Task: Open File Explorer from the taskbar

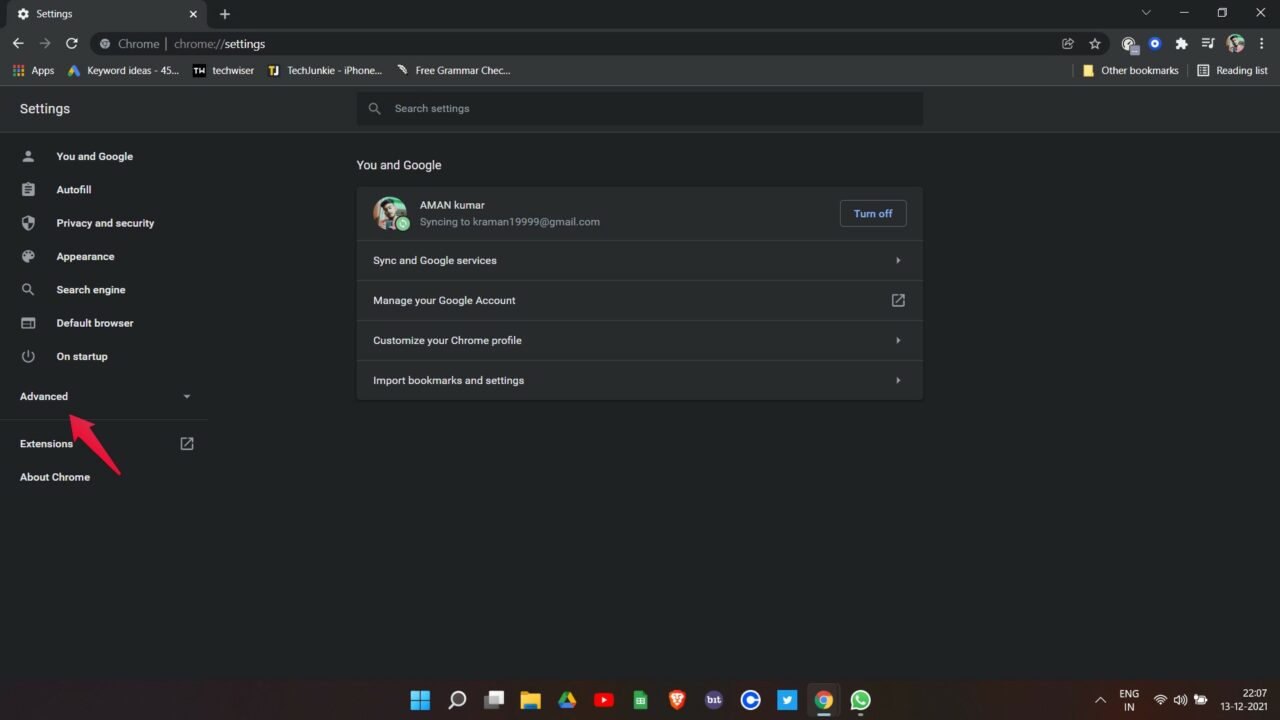Action: pyautogui.click(x=530, y=700)
